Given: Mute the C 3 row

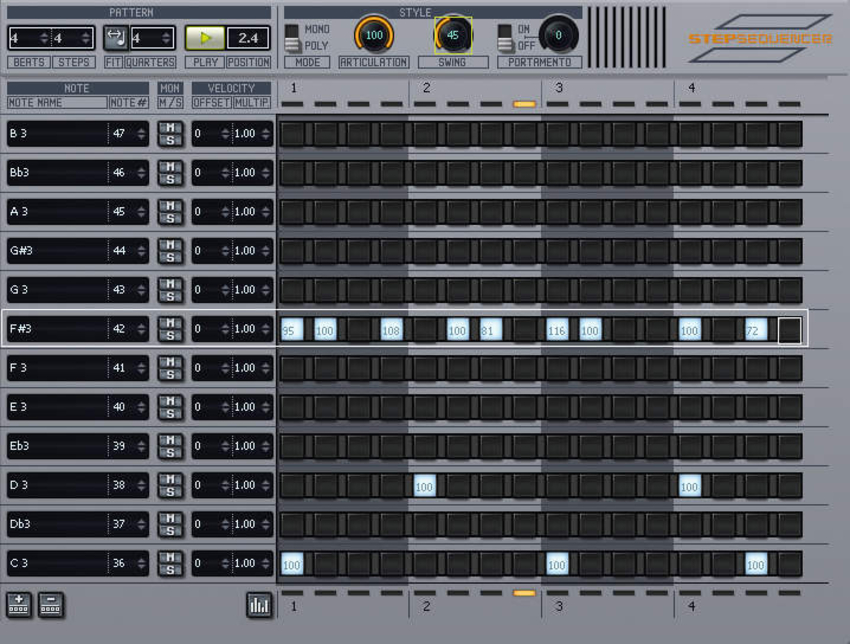Looking at the screenshot, I should pyautogui.click(x=170, y=557).
